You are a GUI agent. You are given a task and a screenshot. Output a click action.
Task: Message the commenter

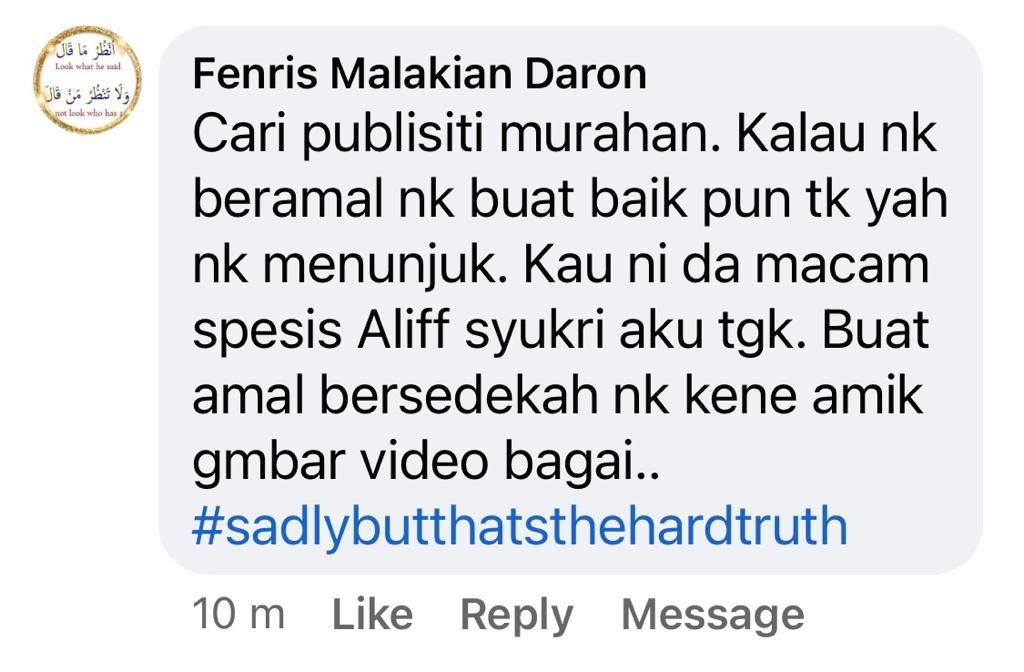(712, 616)
